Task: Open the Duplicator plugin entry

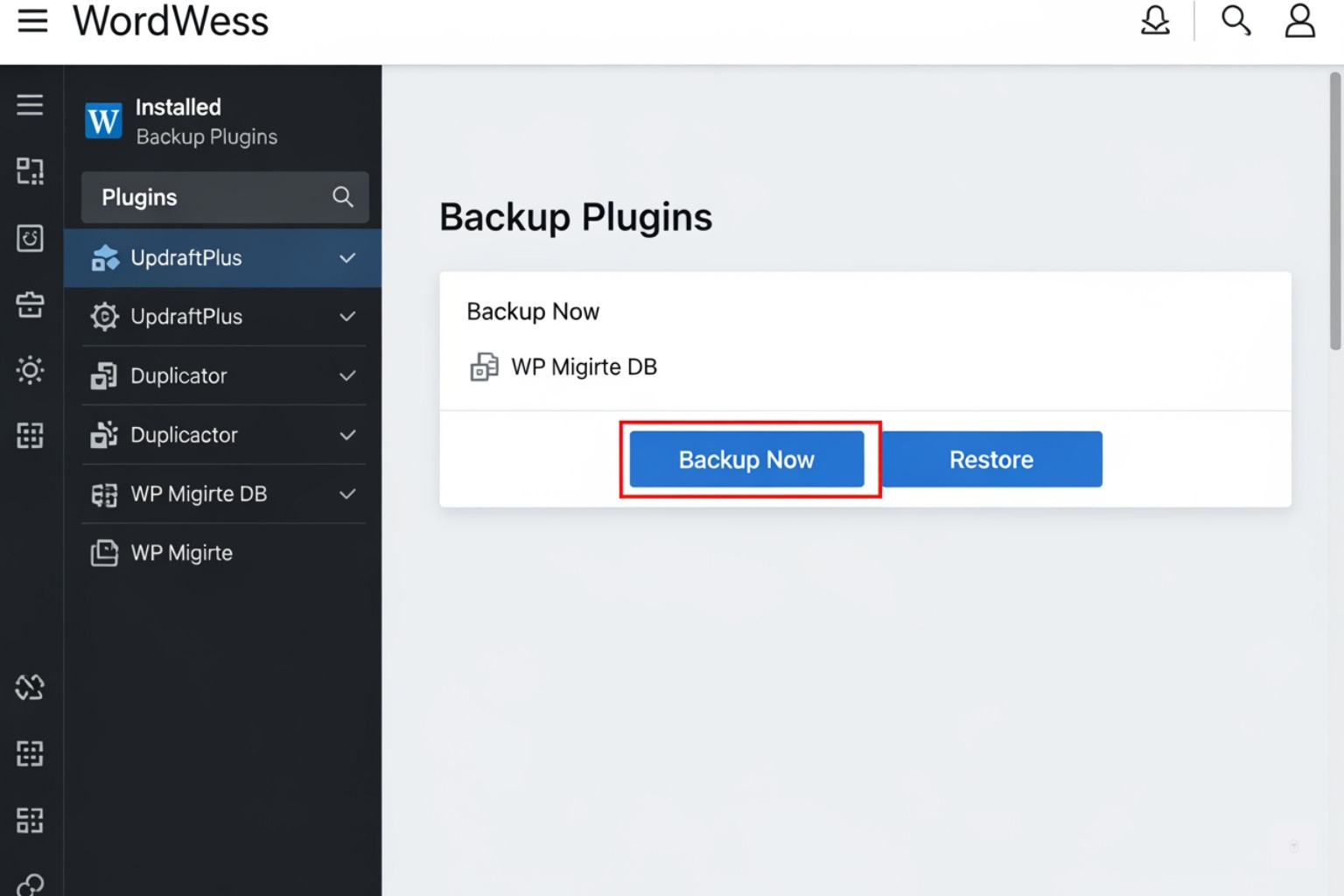Action: 223,376
